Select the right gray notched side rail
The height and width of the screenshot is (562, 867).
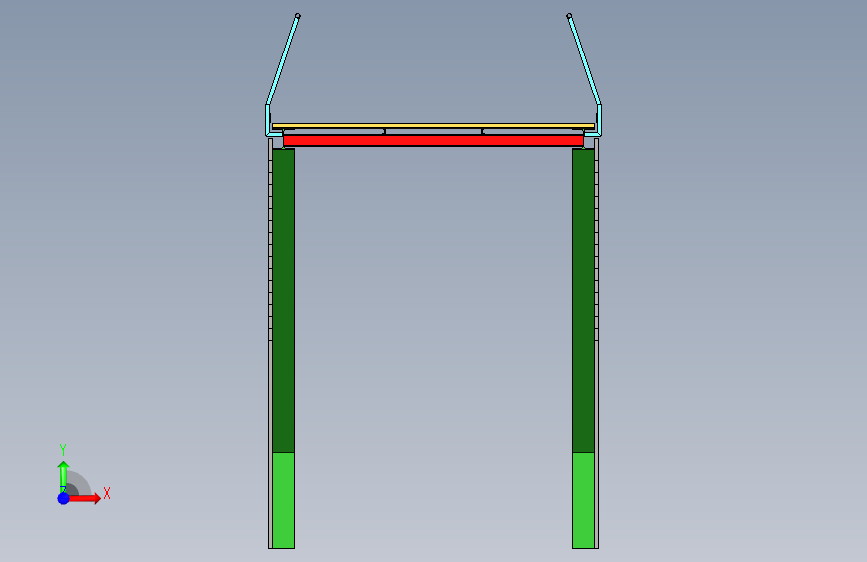coord(597,343)
